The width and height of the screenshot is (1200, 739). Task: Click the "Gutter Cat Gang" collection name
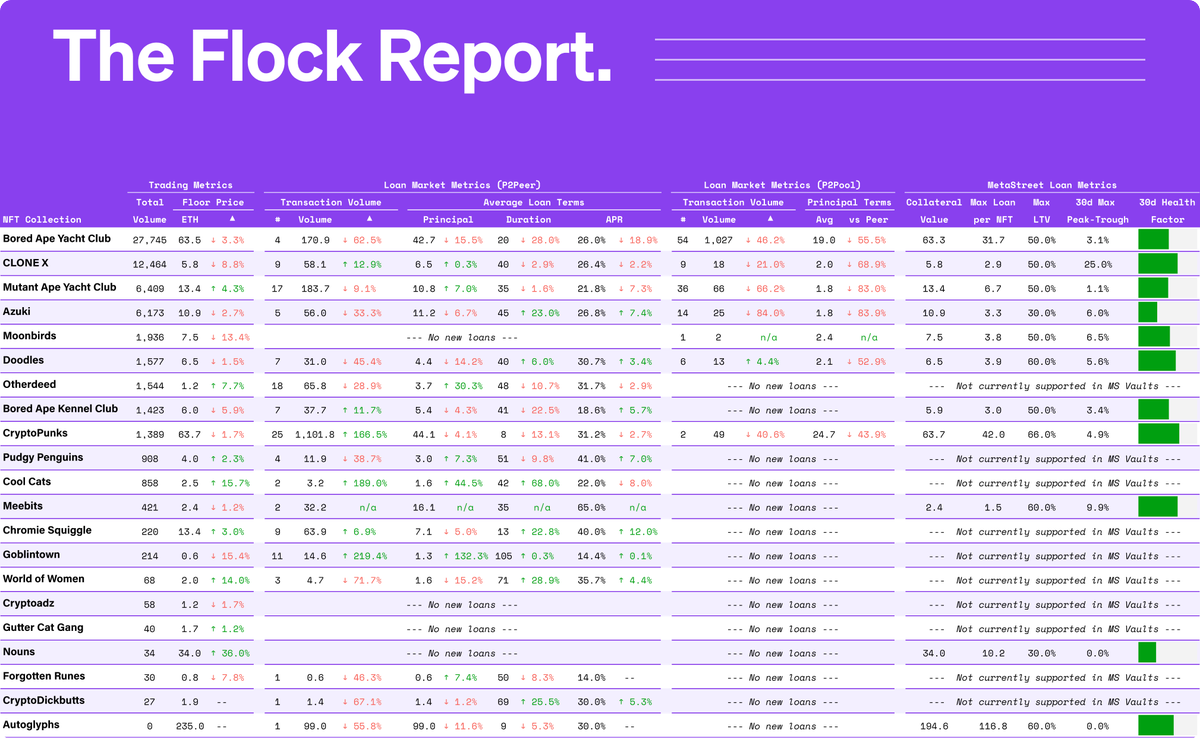click(x=43, y=627)
